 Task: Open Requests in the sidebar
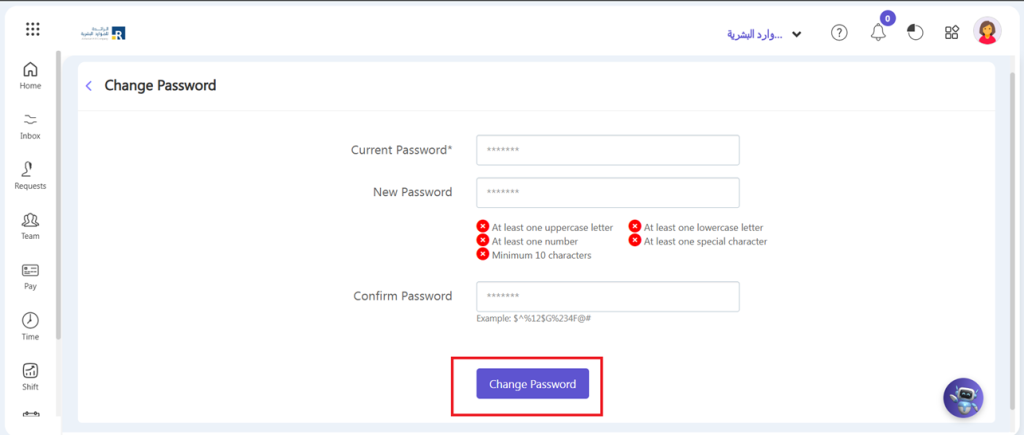tap(30, 176)
